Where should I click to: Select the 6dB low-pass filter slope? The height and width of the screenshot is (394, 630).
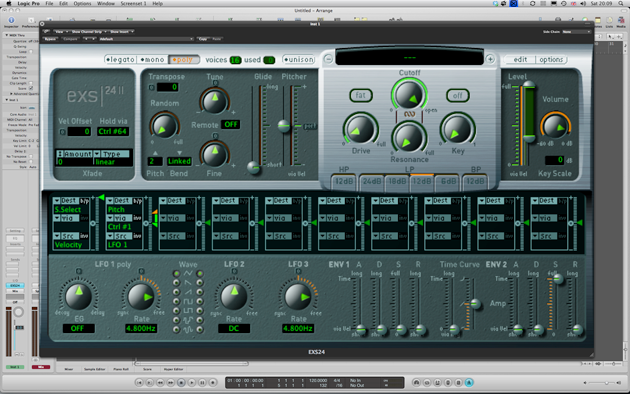click(448, 182)
